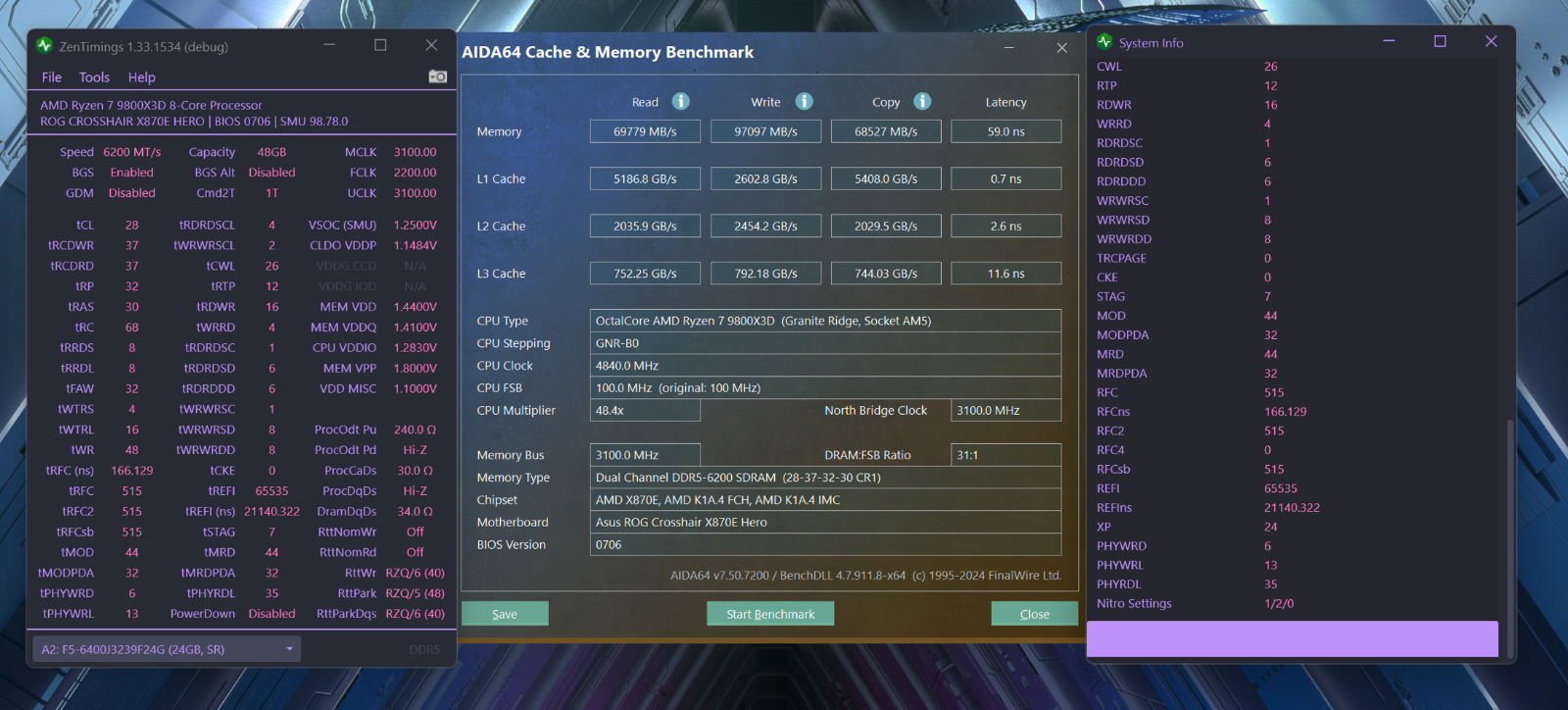Click the tREFI (ns) value 21140.322
The width and height of the screenshot is (1568, 710).
pyautogui.click(x=271, y=512)
